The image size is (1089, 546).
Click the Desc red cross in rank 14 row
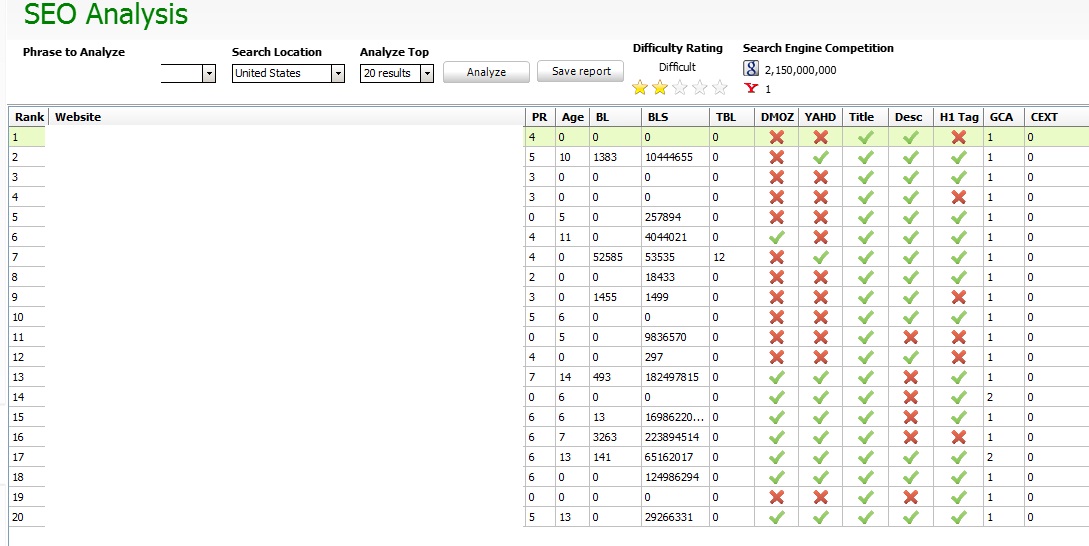(911, 397)
